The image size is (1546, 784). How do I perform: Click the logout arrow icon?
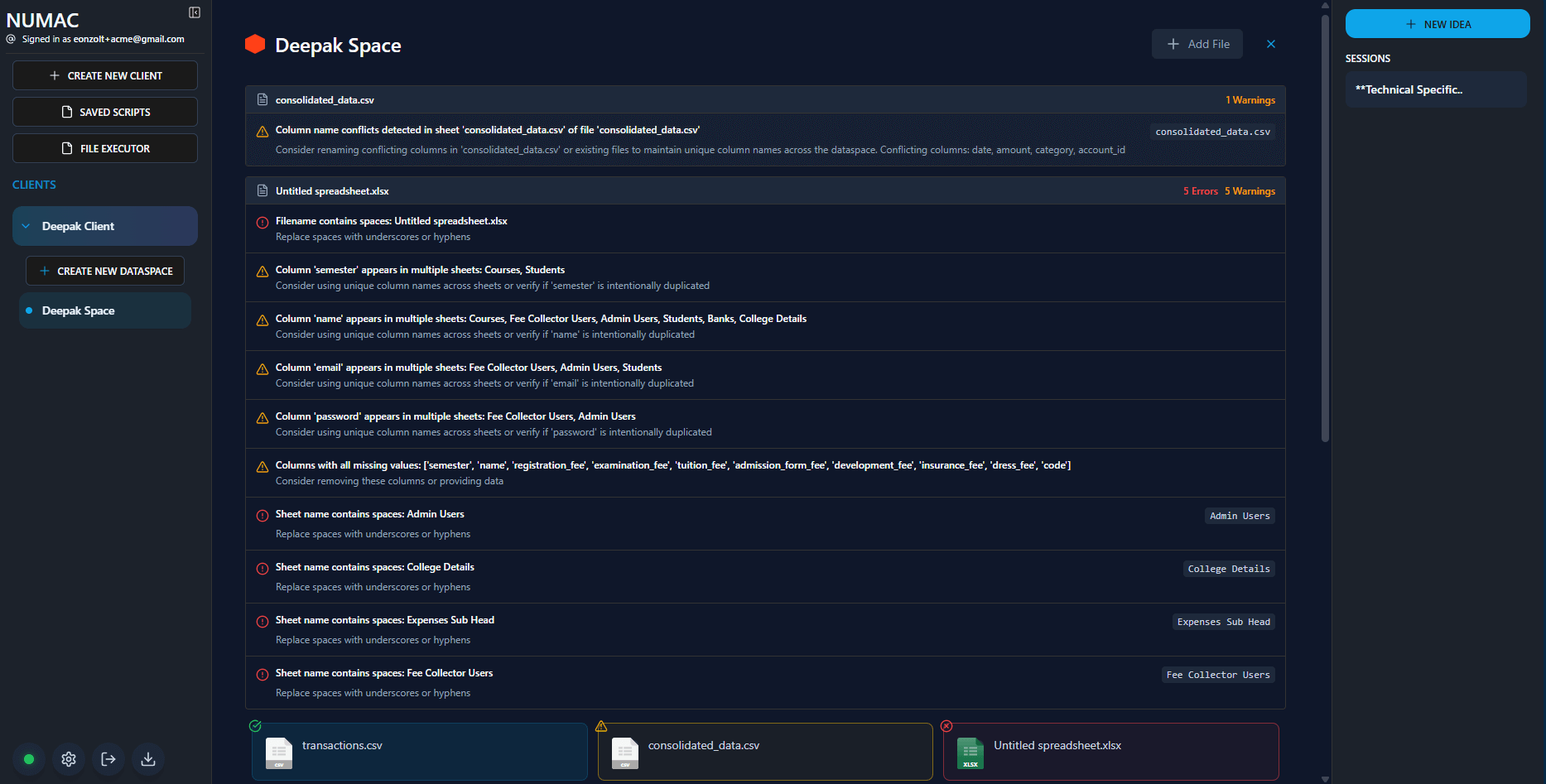(x=108, y=759)
